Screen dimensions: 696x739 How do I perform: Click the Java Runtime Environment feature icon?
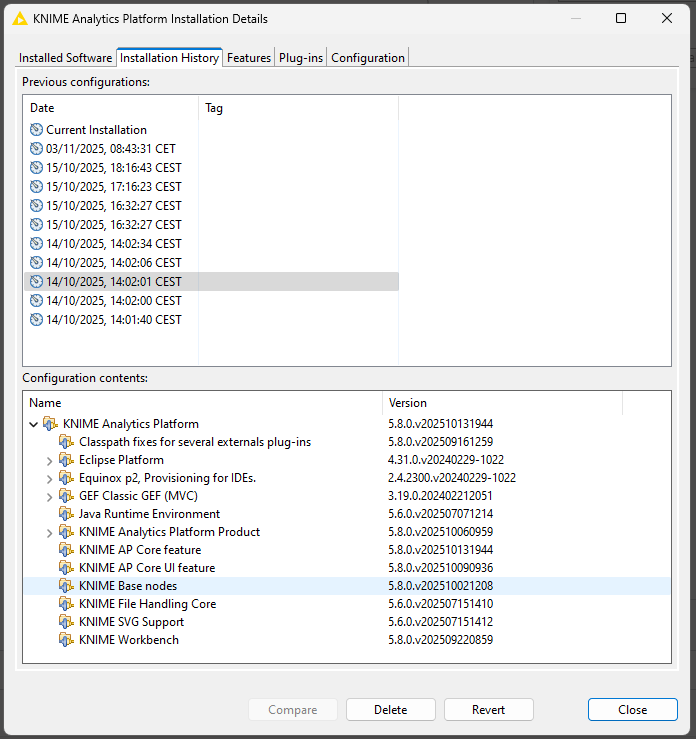tap(66, 514)
